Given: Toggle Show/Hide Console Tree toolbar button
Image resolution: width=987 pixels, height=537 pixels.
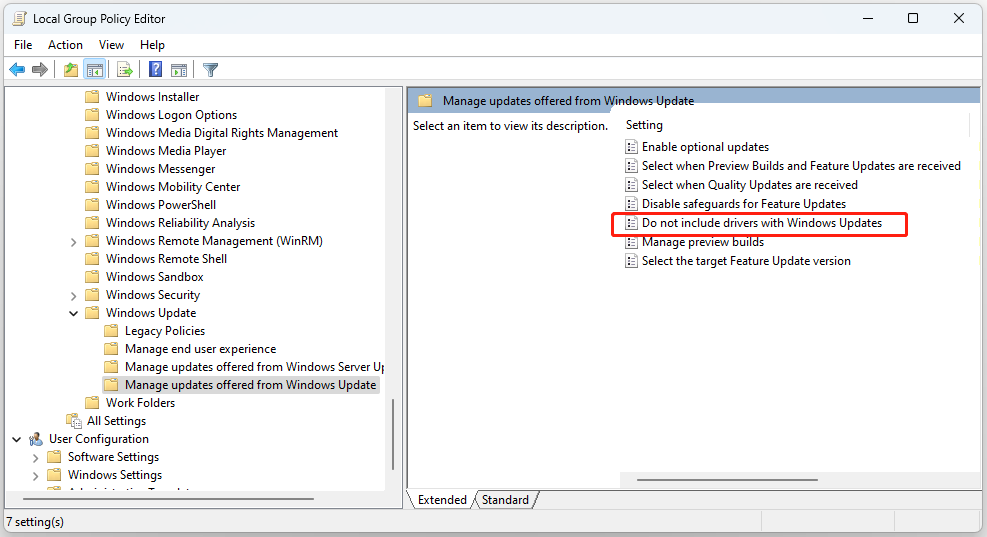Looking at the screenshot, I should 95,70.
